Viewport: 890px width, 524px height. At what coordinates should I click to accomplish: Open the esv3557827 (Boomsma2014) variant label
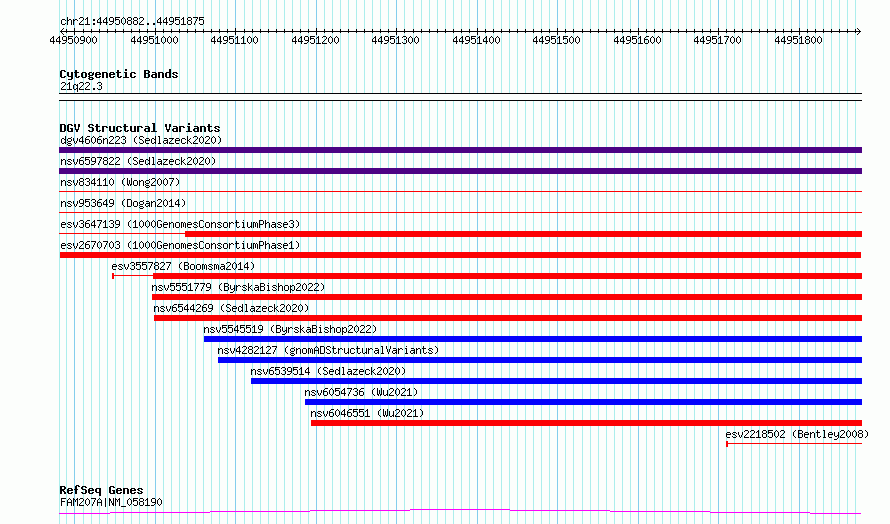coord(183,266)
